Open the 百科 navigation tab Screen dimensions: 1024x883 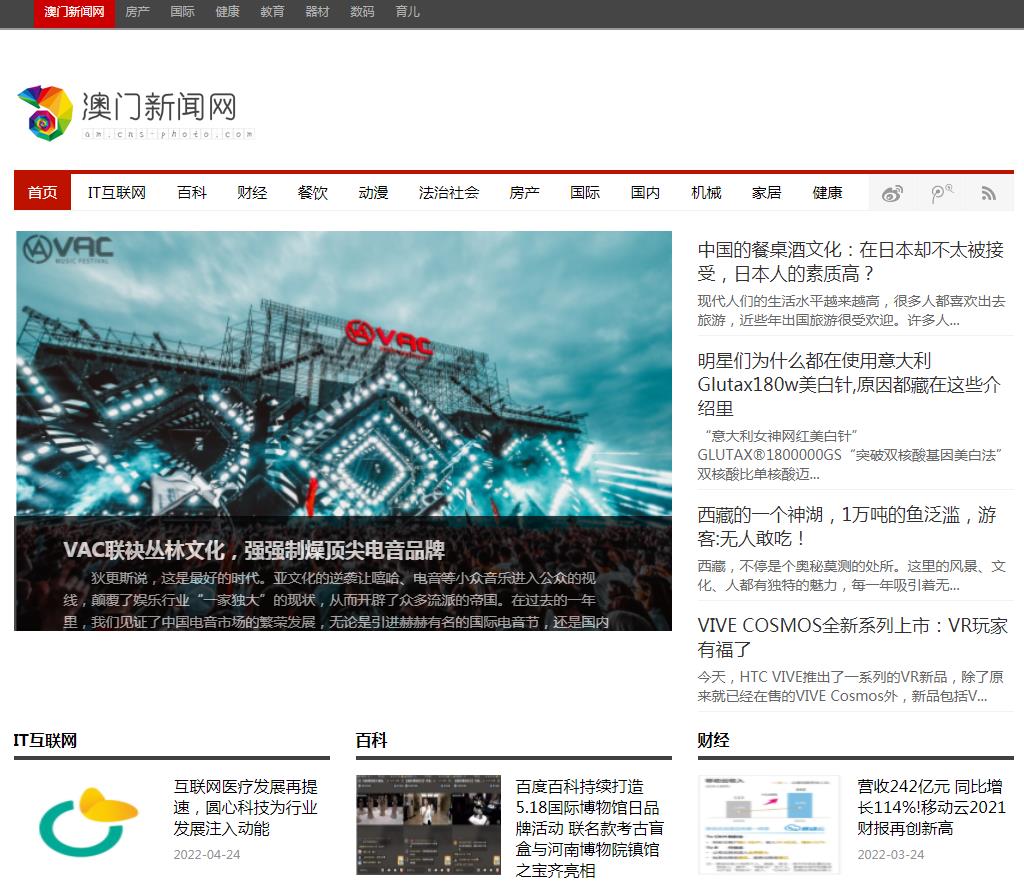(x=191, y=193)
